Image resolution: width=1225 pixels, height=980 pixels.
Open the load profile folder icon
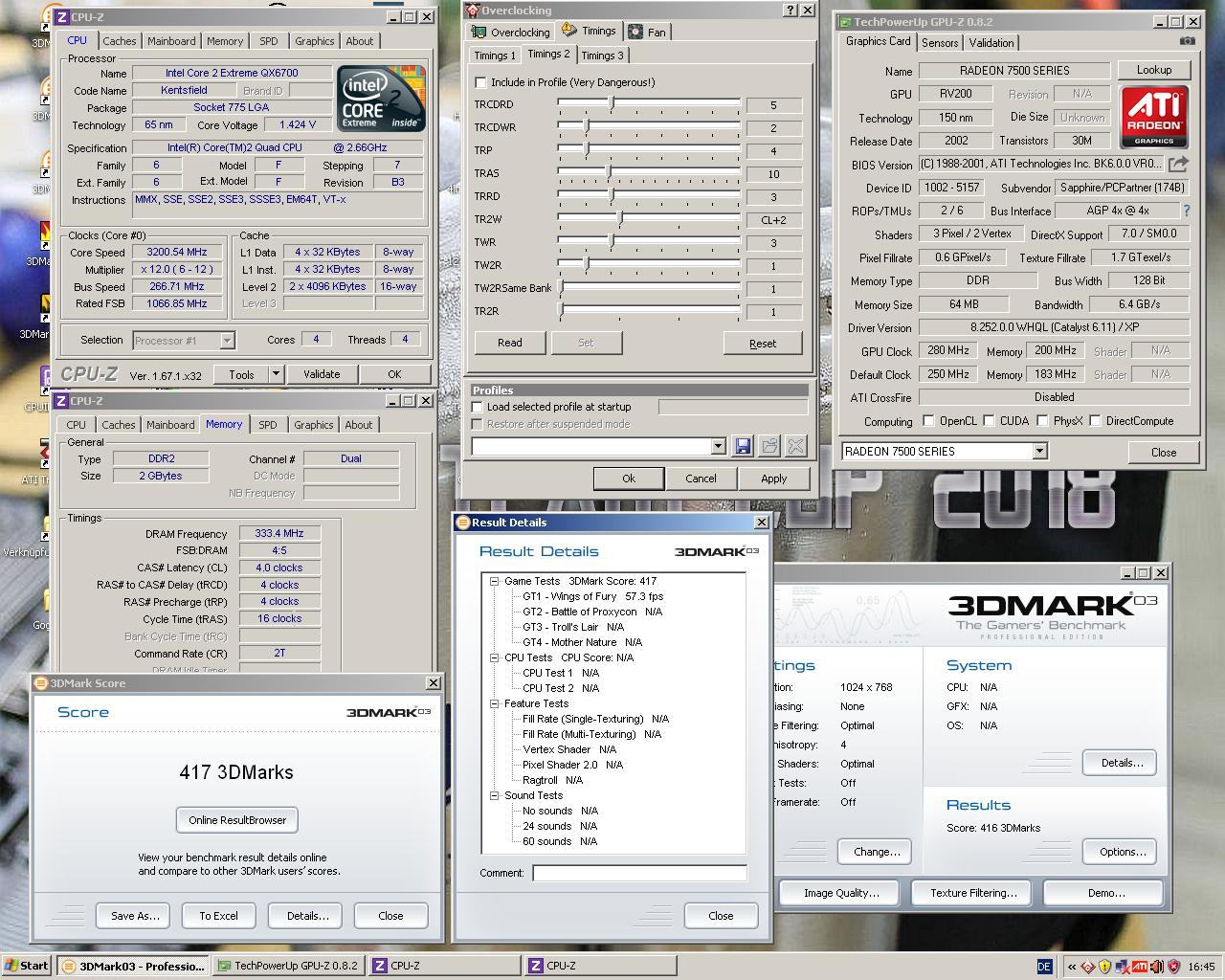tap(769, 446)
